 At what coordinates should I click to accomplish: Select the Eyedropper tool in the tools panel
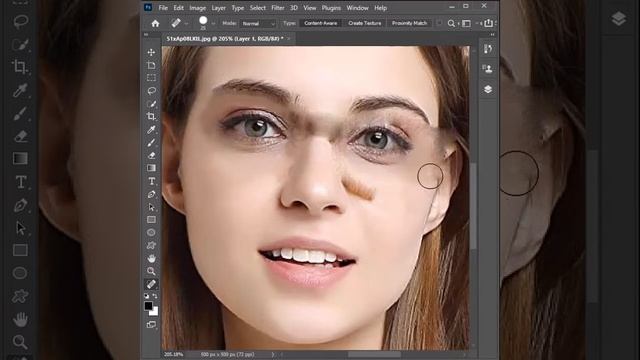coord(151,130)
